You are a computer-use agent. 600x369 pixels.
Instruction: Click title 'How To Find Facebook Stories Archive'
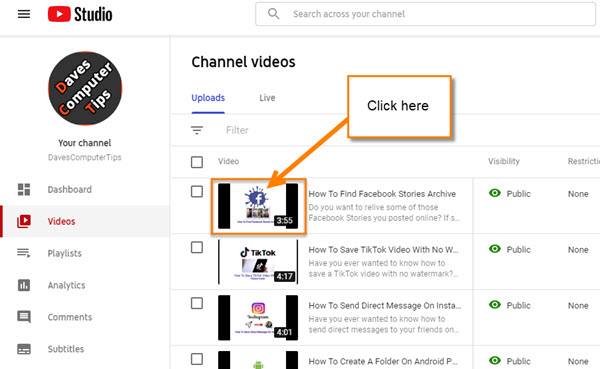tap(382, 194)
